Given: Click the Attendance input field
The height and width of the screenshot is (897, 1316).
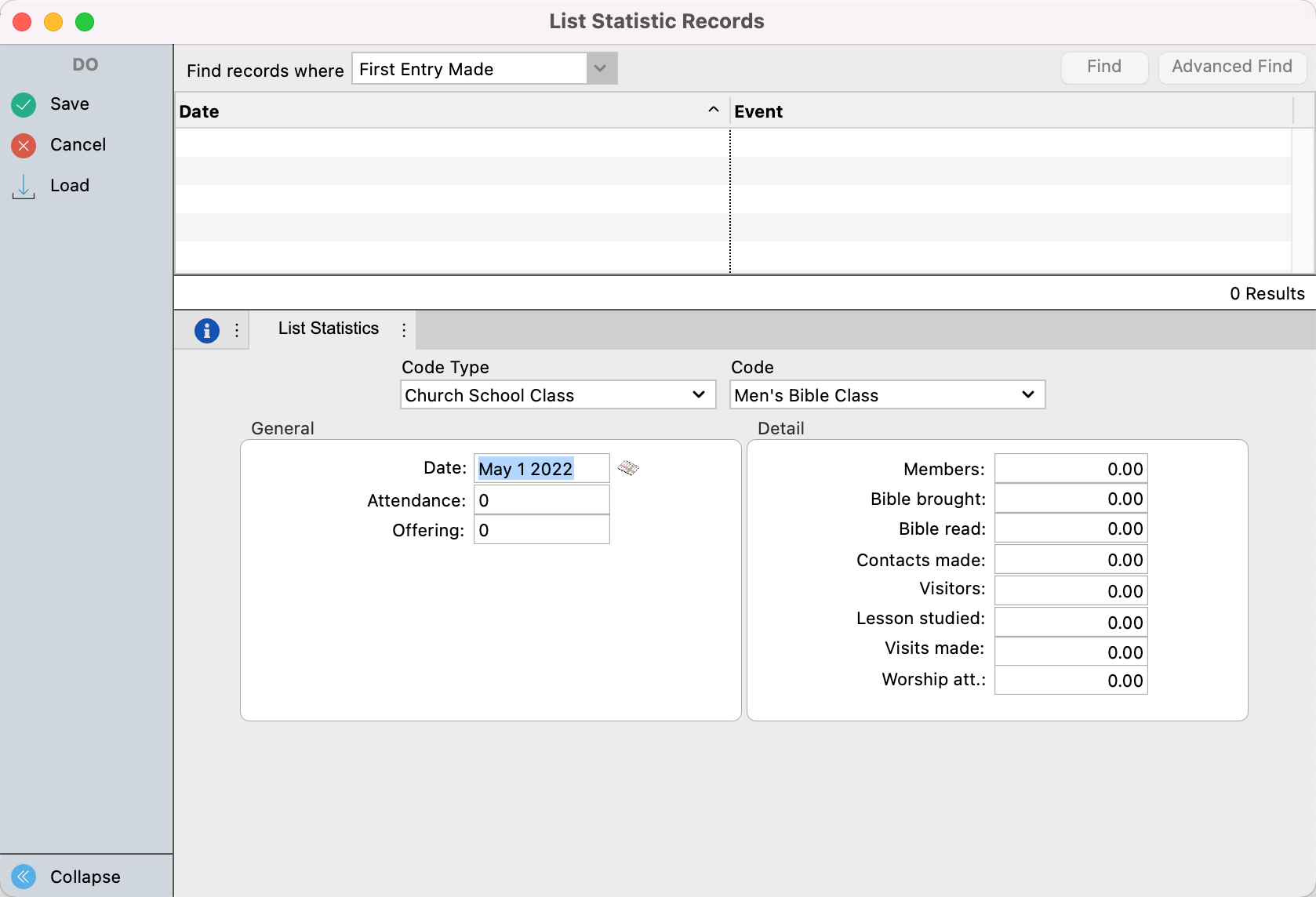Looking at the screenshot, I should [541, 500].
